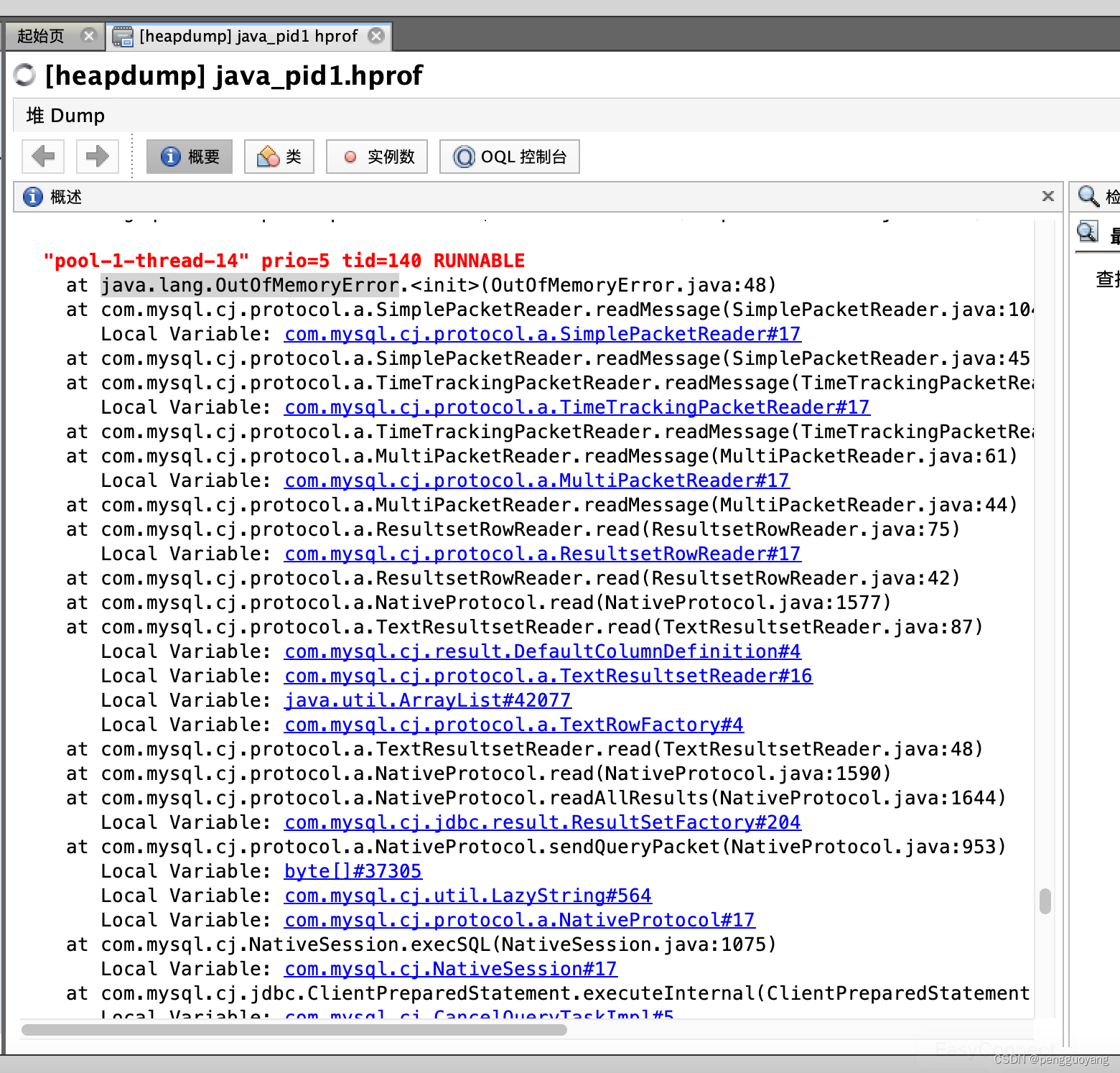Image resolution: width=1120 pixels, height=1073 pixels.
Task: Open the OQL 控制台 console
Action: tap(510, 157)
